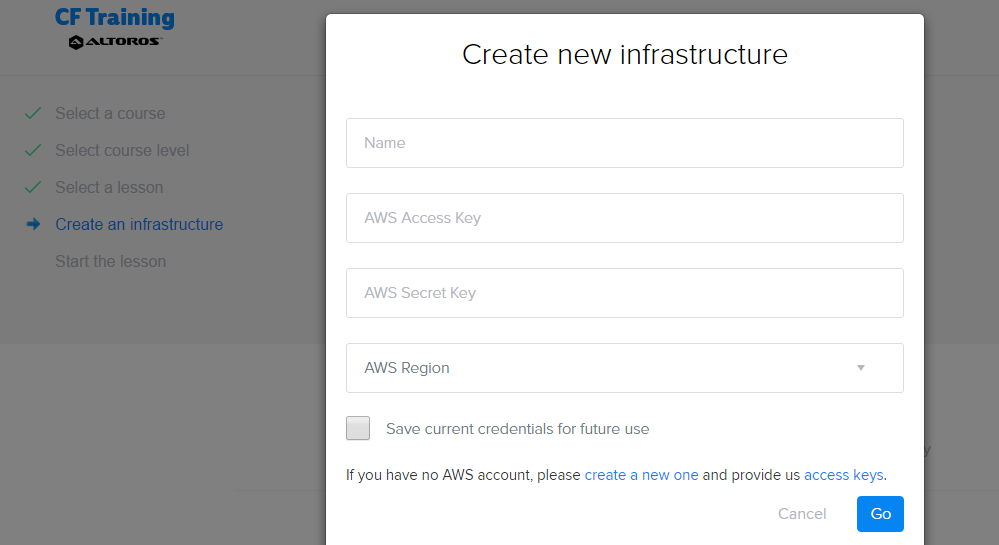
Task: Select the Create an infrastructure step
Action: pos(139,224)
